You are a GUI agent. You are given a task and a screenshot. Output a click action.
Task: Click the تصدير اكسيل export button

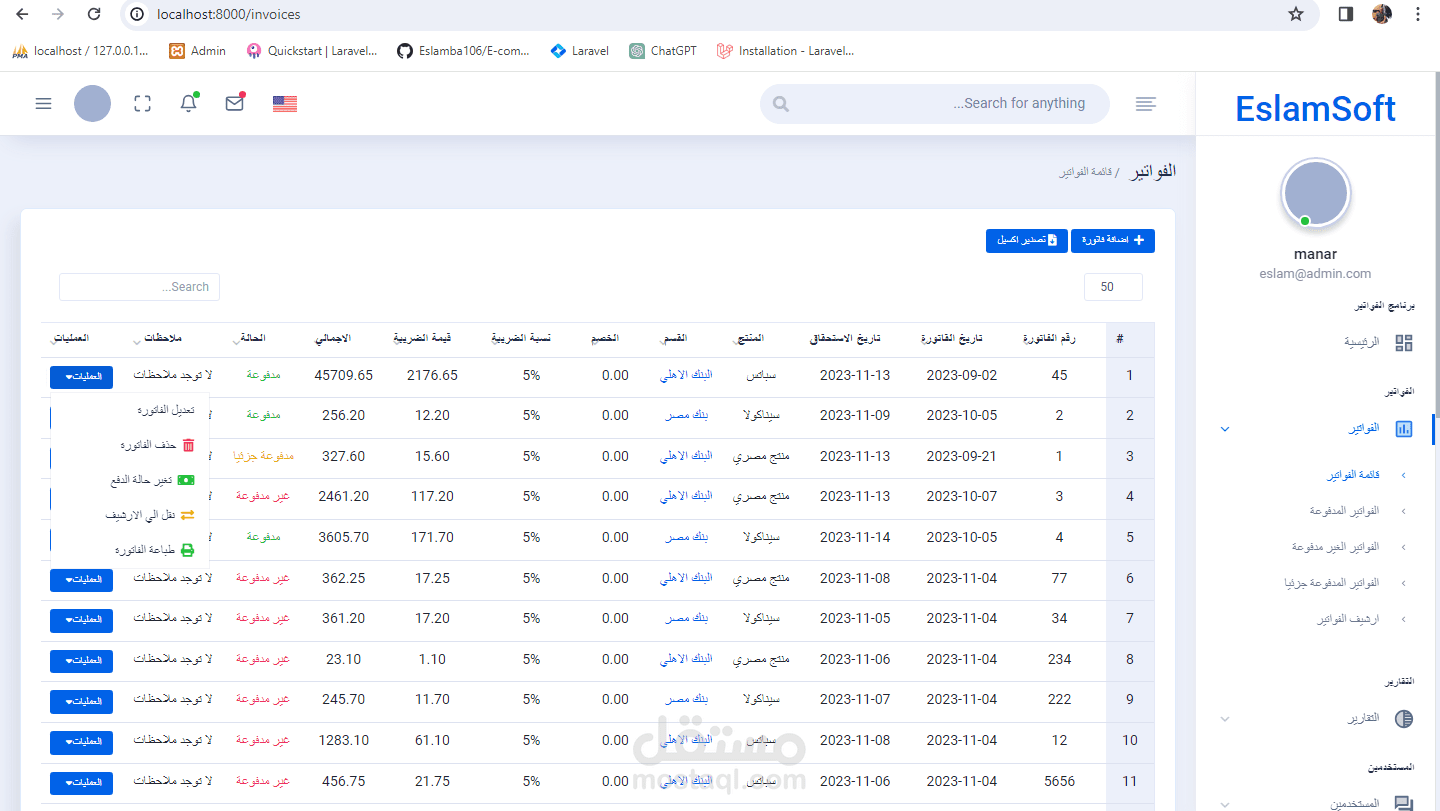1027,240
